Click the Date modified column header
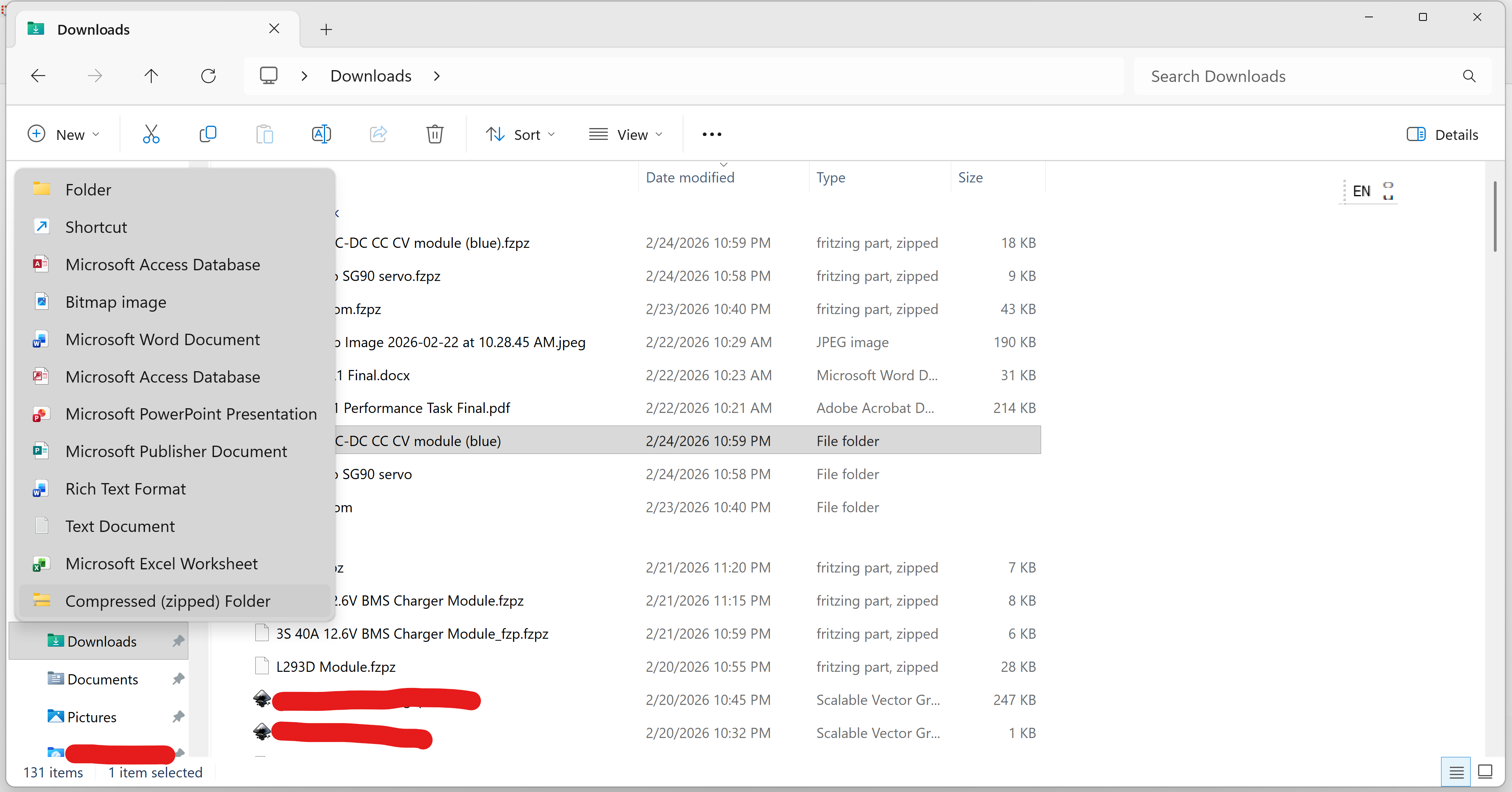 coord(690,177)
